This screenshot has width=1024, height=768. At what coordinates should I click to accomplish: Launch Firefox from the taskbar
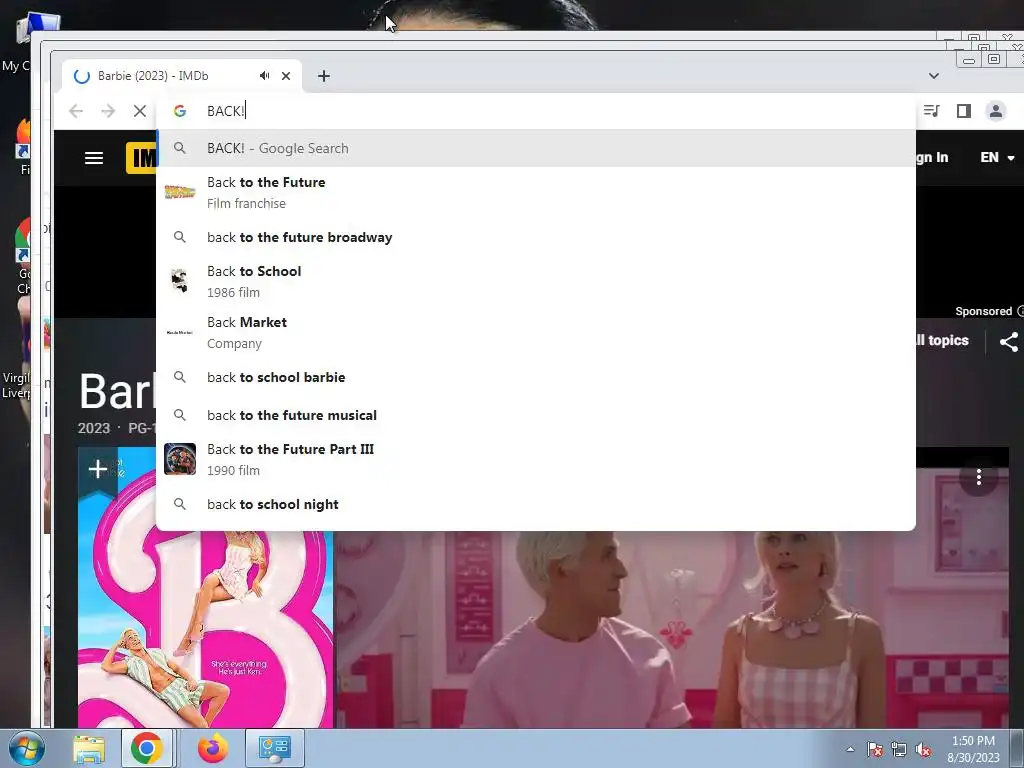pos(213,748)
